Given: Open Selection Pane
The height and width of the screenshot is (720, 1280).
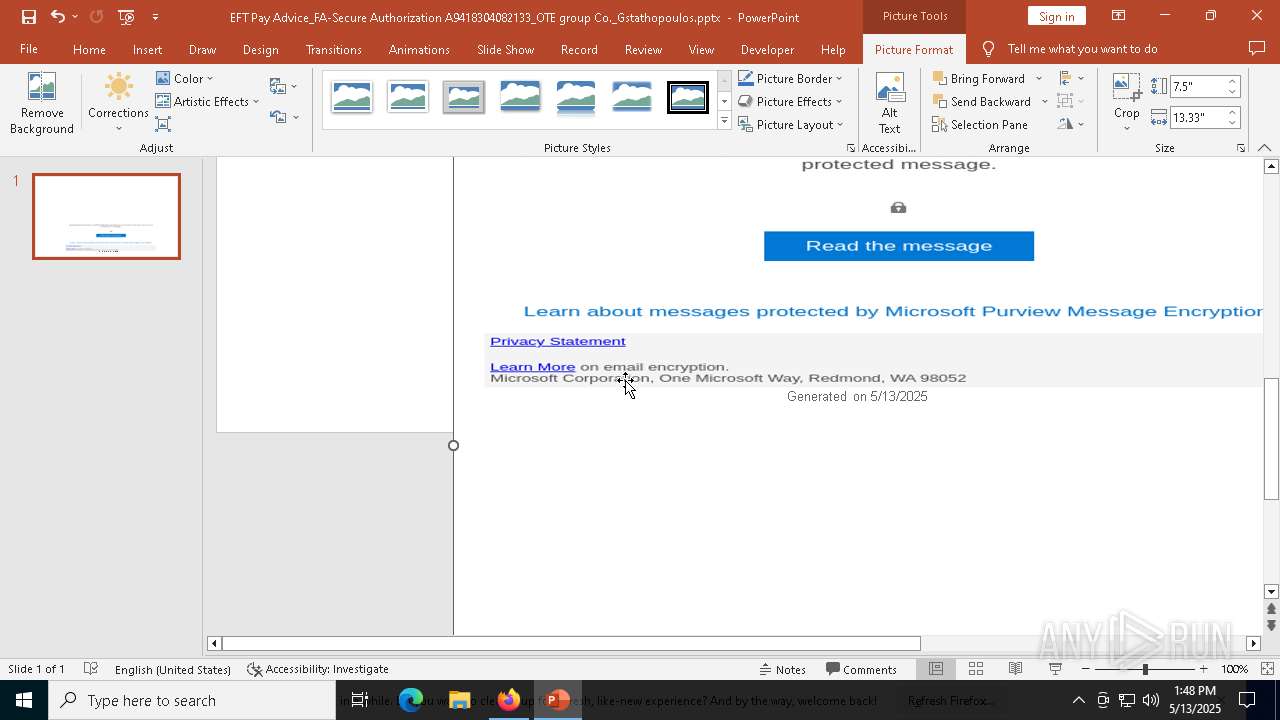Looking at the screenshot, I should coord(980,124).
